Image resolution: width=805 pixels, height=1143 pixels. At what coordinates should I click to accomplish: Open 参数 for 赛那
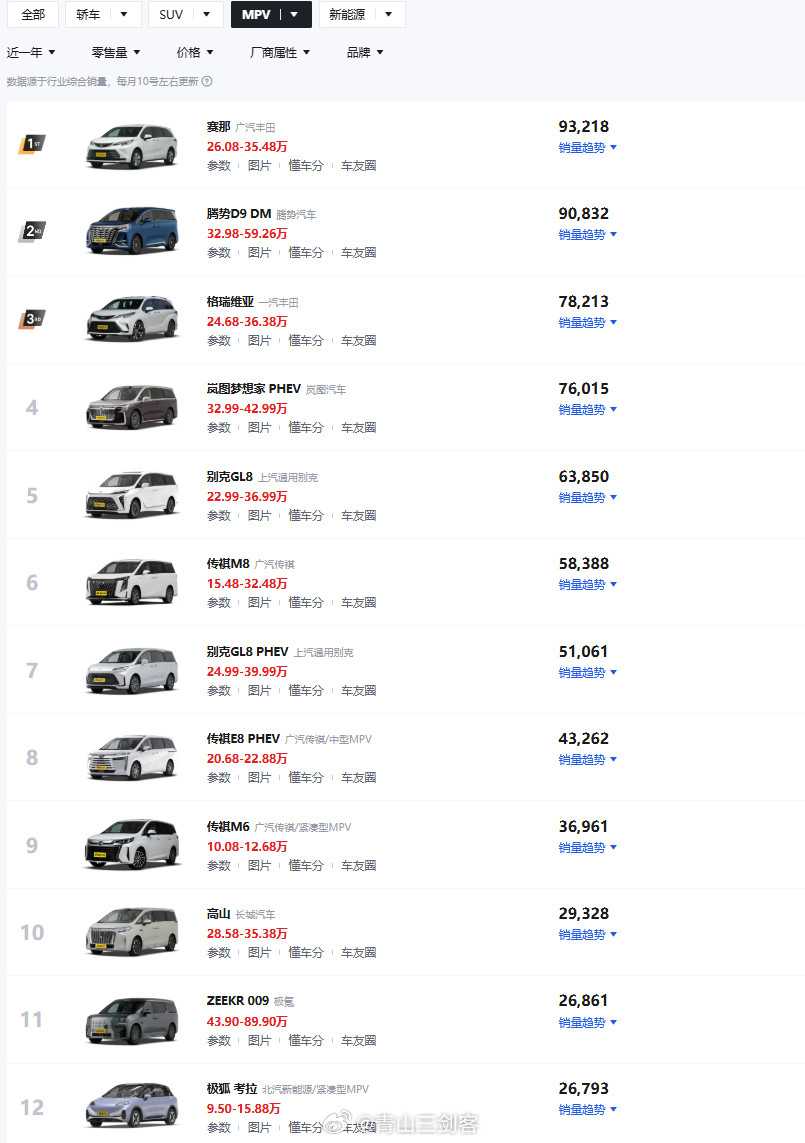(219, 166)
